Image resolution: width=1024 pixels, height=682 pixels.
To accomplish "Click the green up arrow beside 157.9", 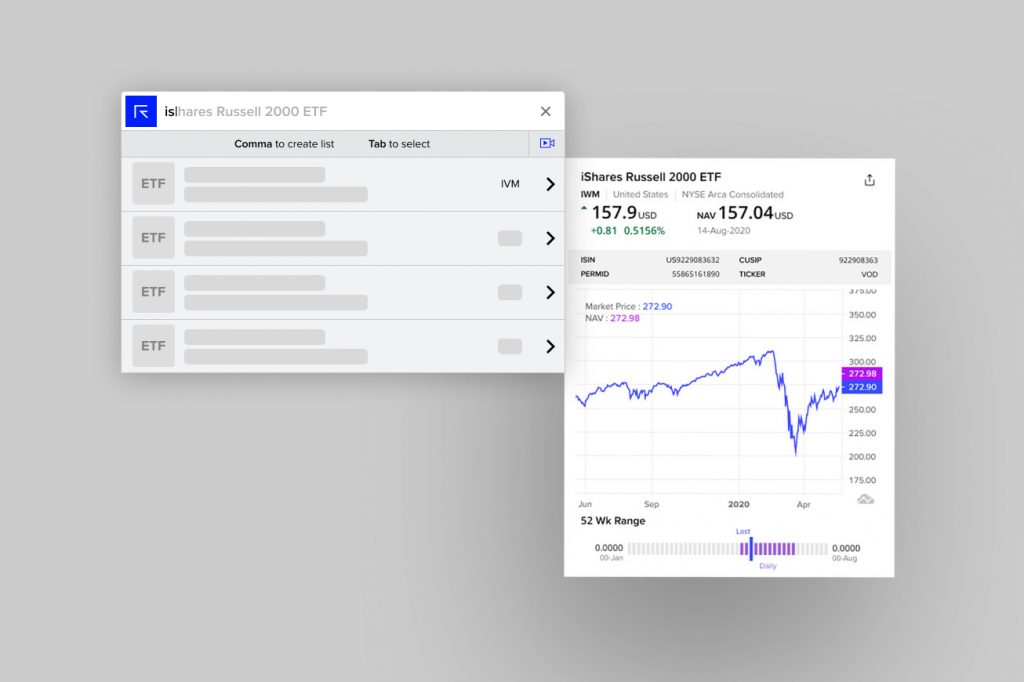I will click(584, 209).
